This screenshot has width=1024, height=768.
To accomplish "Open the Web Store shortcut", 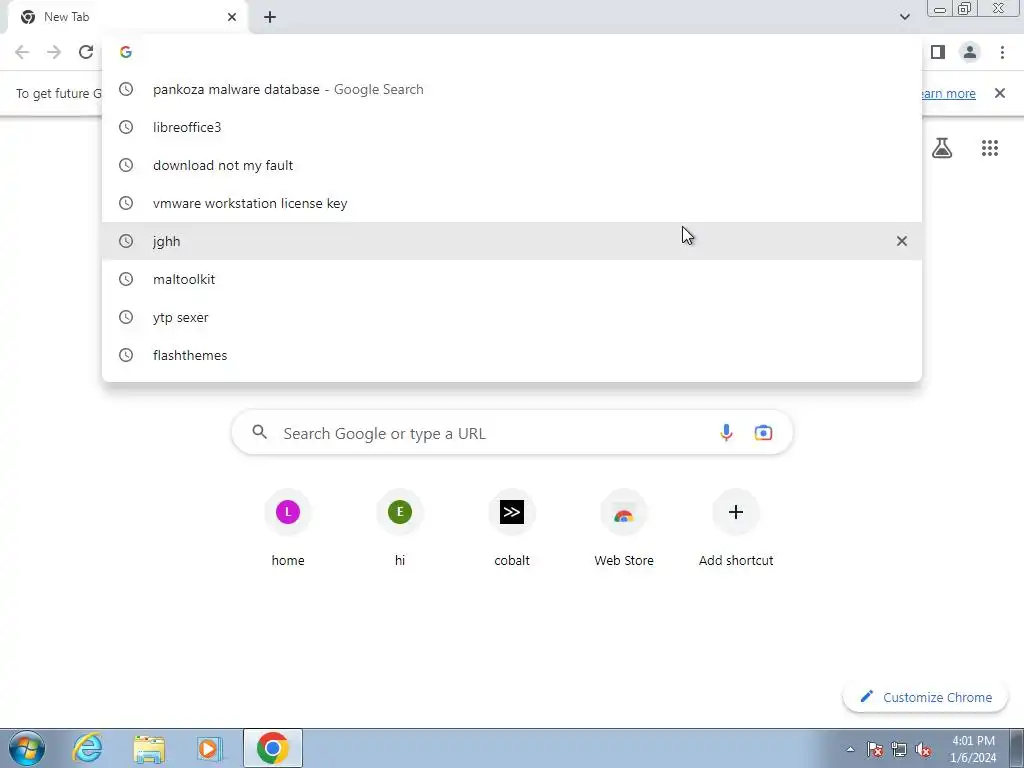I will coord(624,528).
